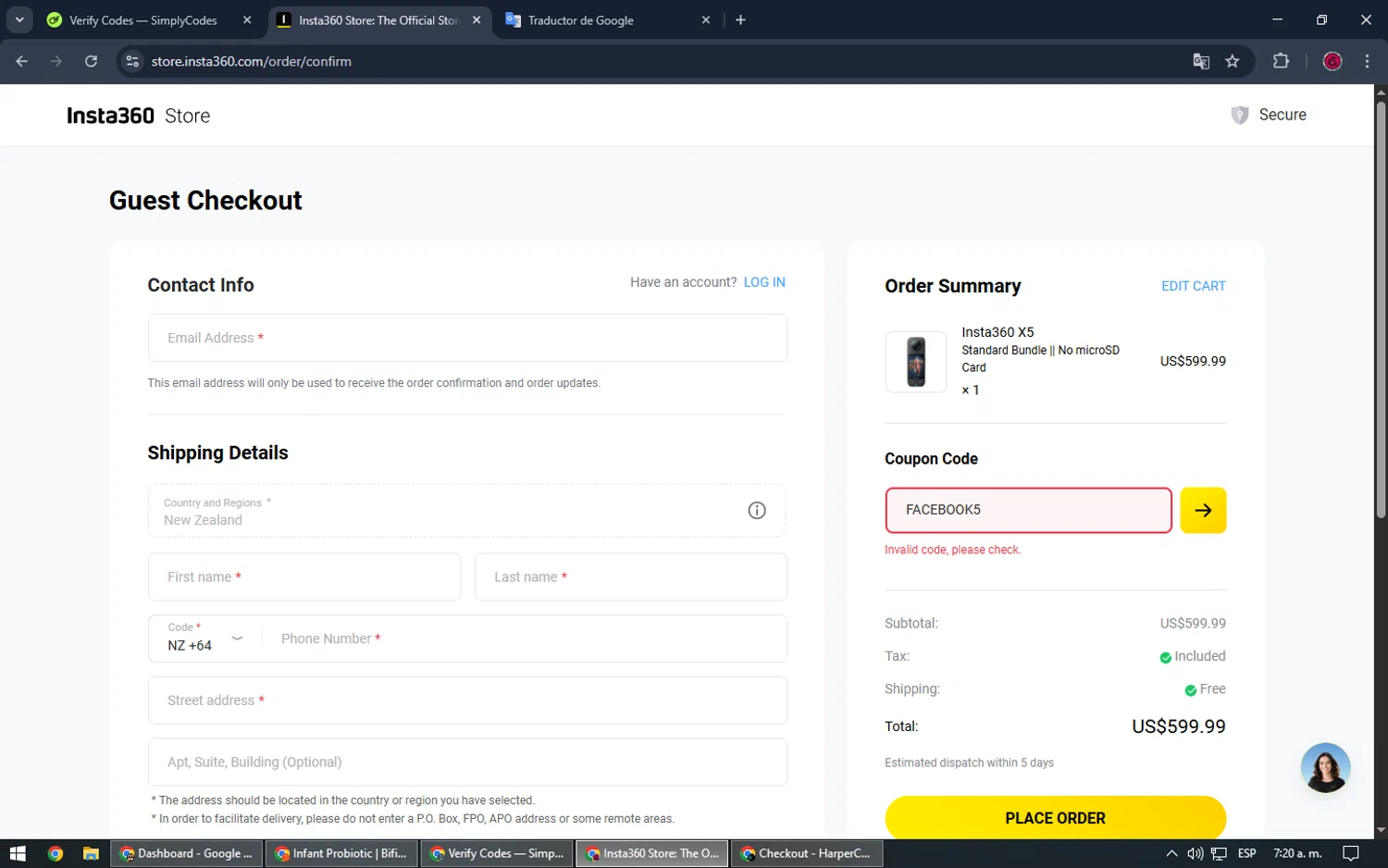View site information icon in address bar
1388x868 pixels.
132,61
